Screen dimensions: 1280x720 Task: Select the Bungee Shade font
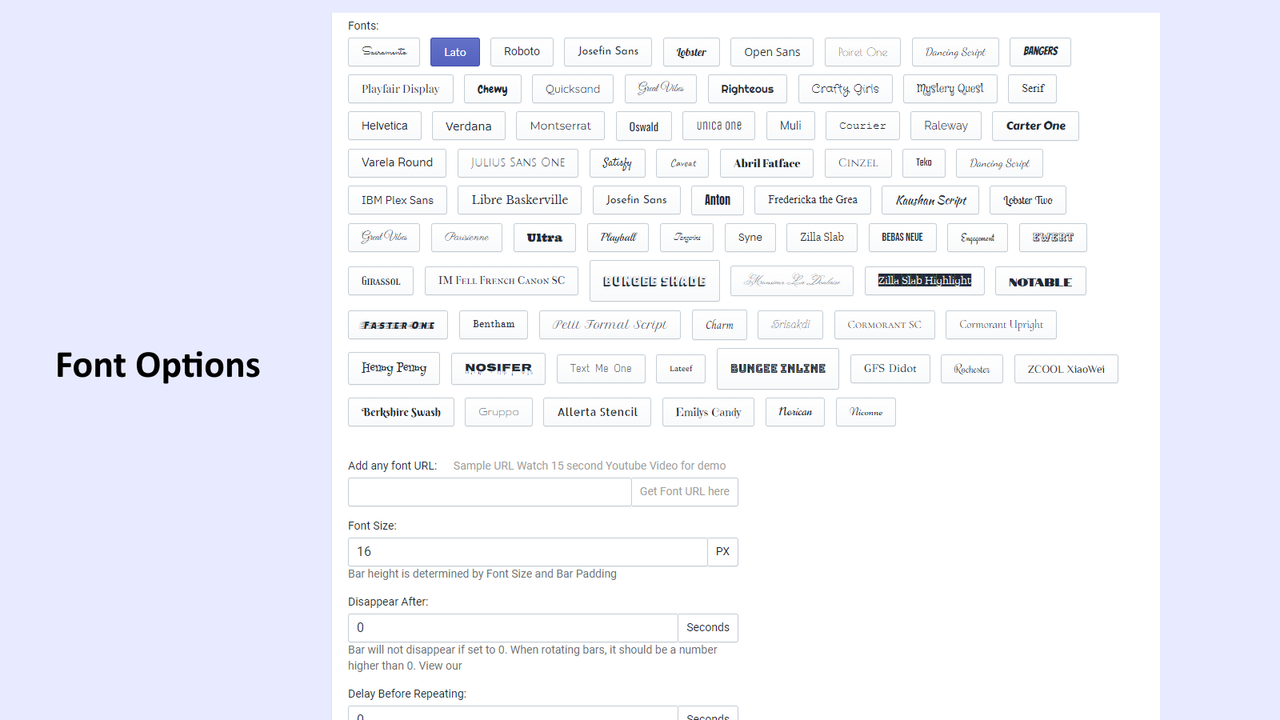click(x=654, y=280)
